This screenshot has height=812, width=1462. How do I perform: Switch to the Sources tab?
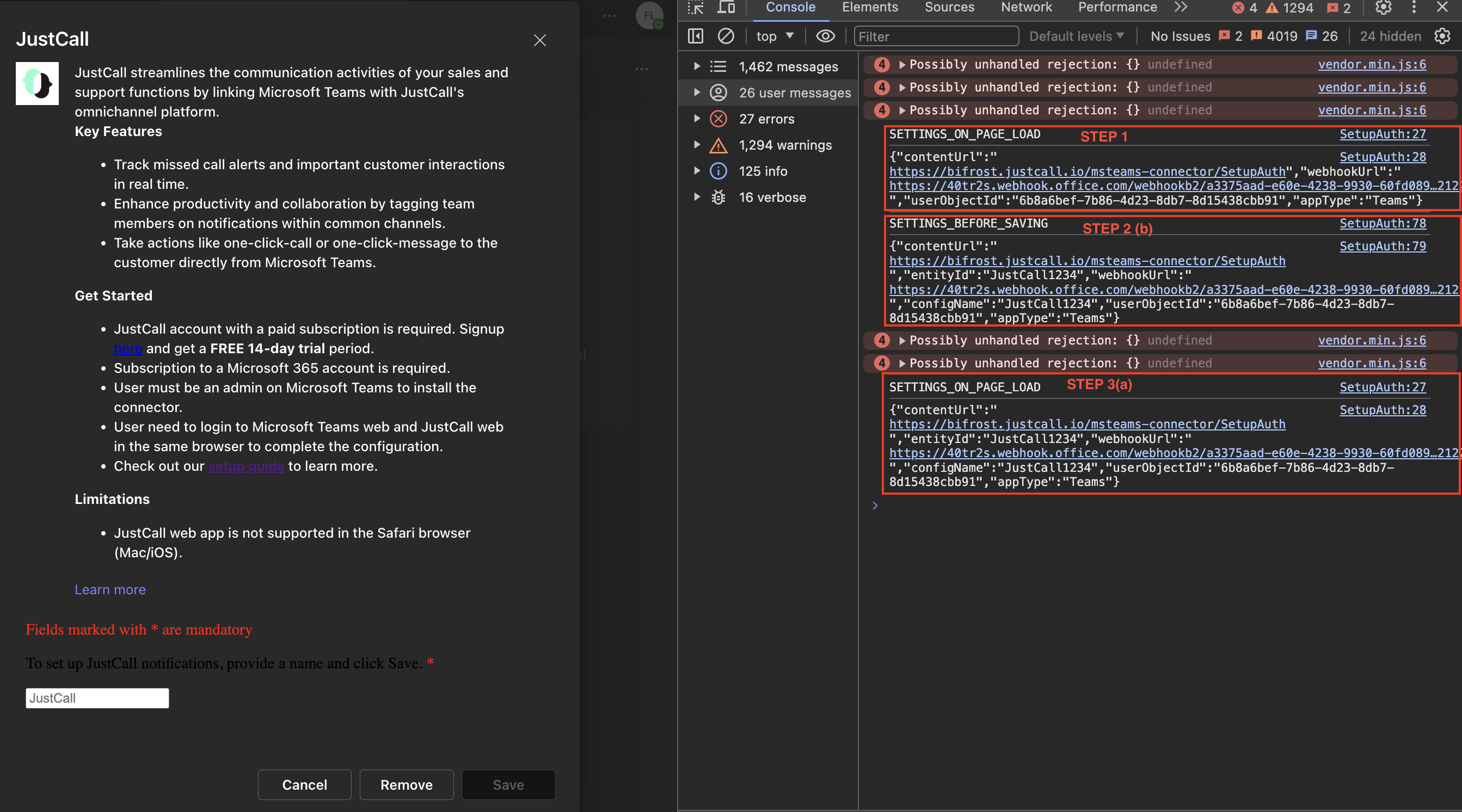[x=949, y=8]
